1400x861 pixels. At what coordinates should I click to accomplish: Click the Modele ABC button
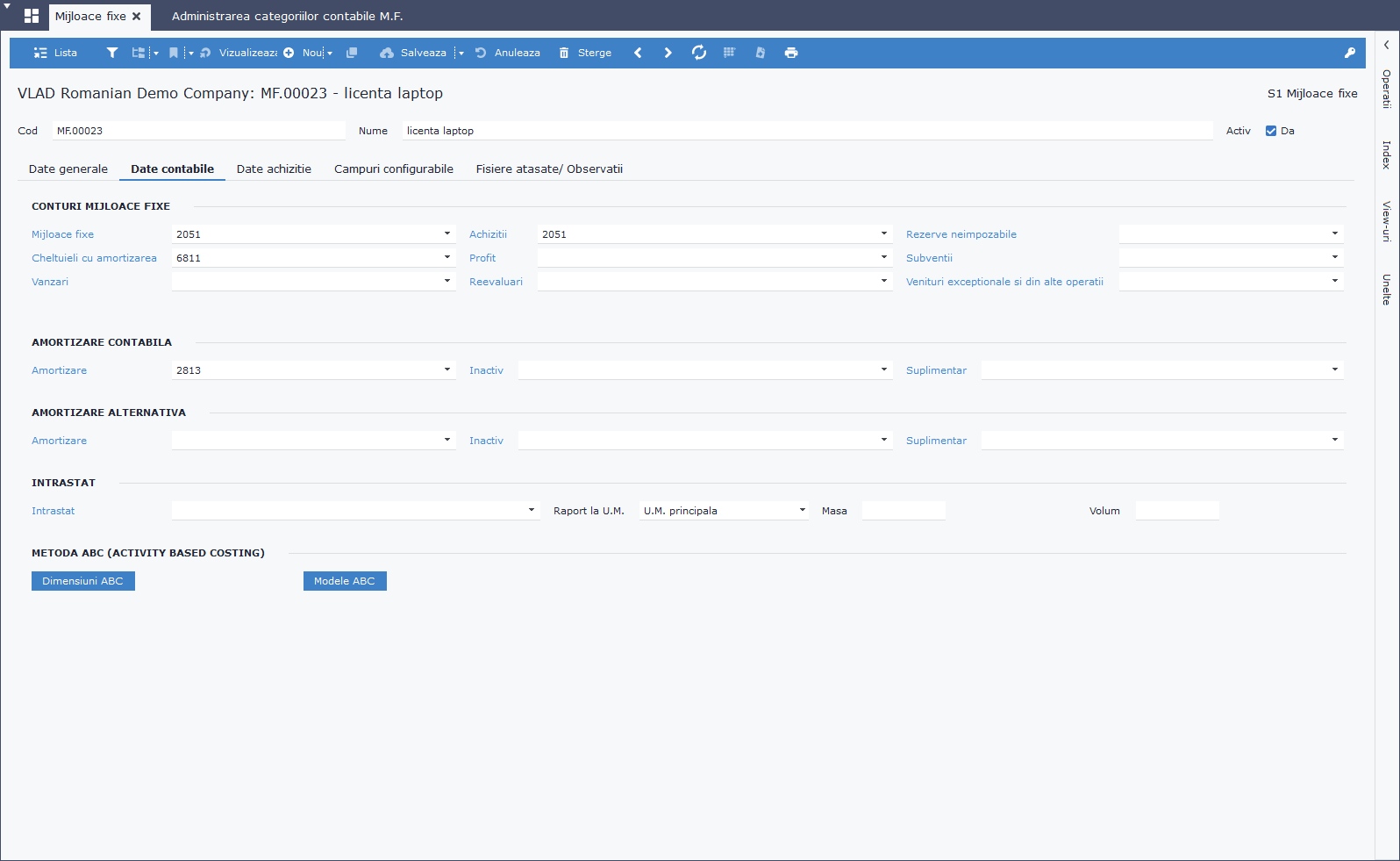coord(345,581)
